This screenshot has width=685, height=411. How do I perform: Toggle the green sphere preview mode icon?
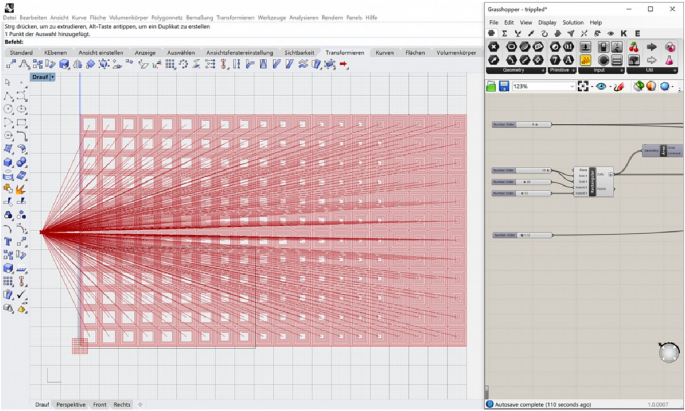[637, 87]
